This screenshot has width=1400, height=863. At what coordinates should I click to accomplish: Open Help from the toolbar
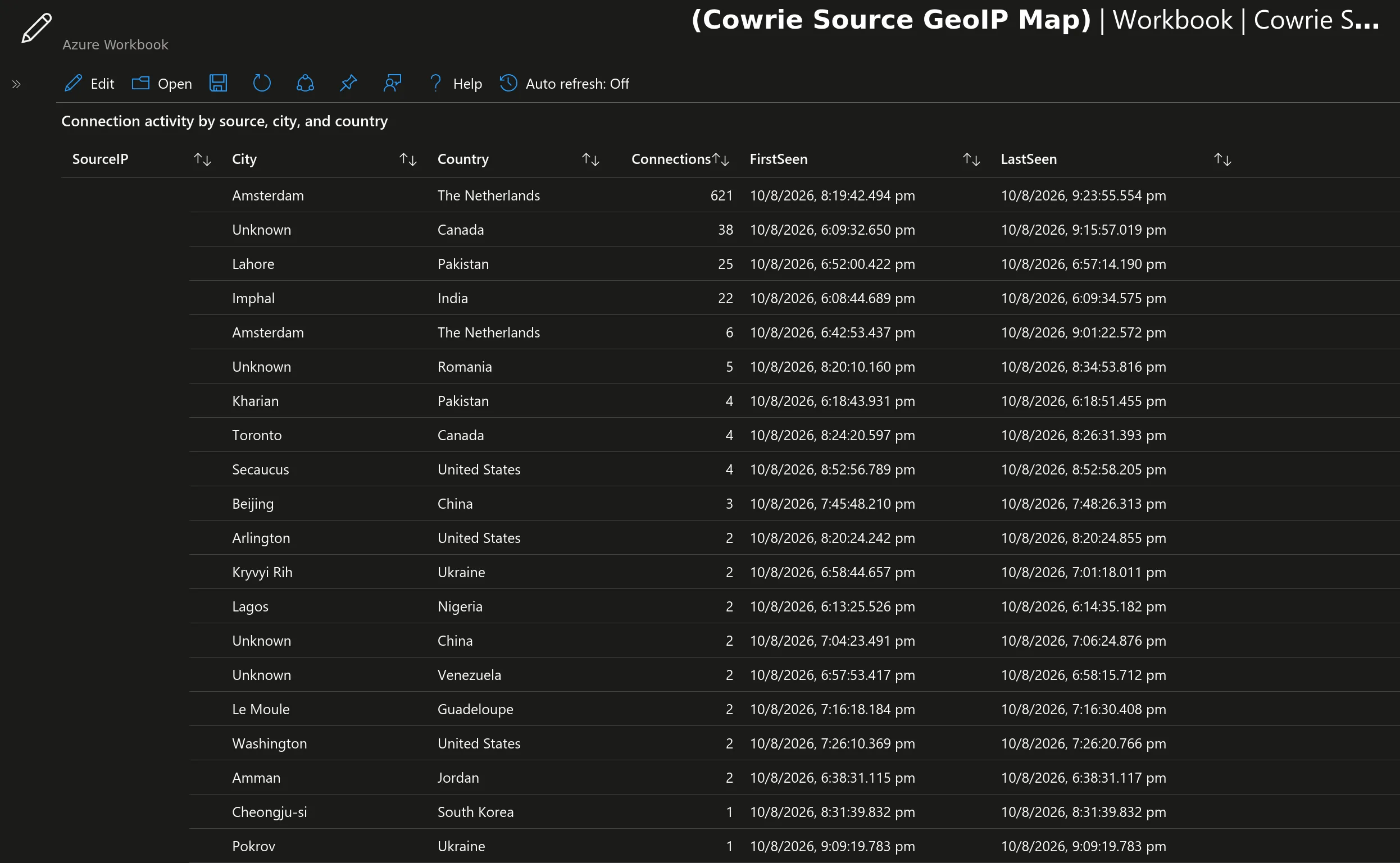(x=455, y=84)
